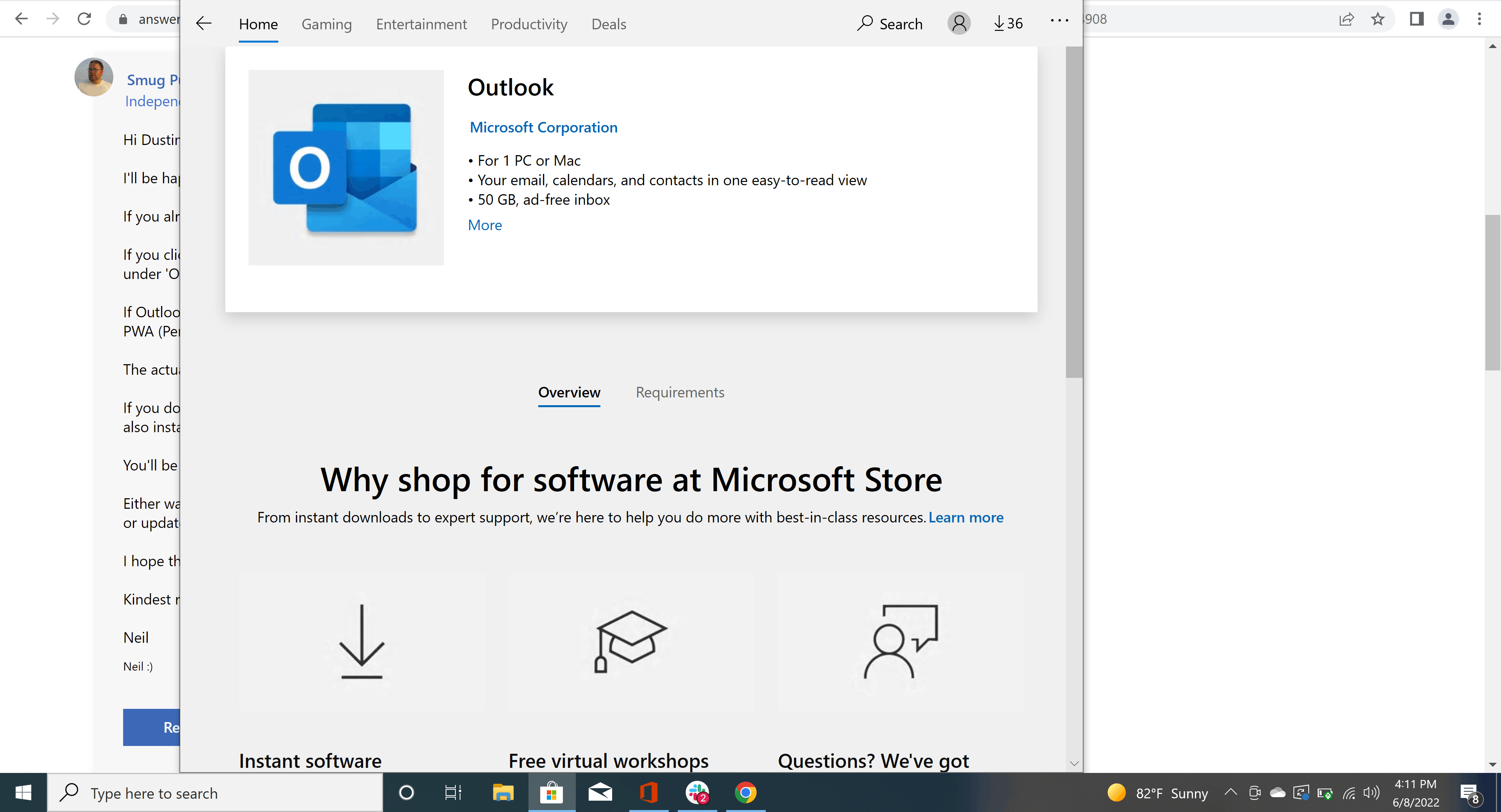Screen dimensions: 1501x812
Task: Reload the Chrome page
Action: (x=84, y=19)
